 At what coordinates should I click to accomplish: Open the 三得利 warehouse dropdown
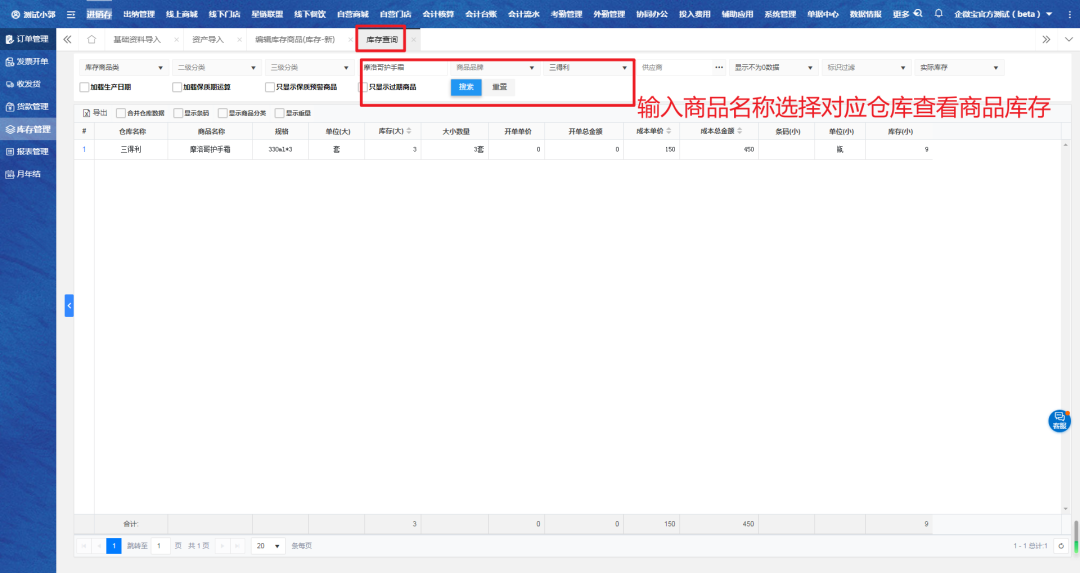click(588, 67)
